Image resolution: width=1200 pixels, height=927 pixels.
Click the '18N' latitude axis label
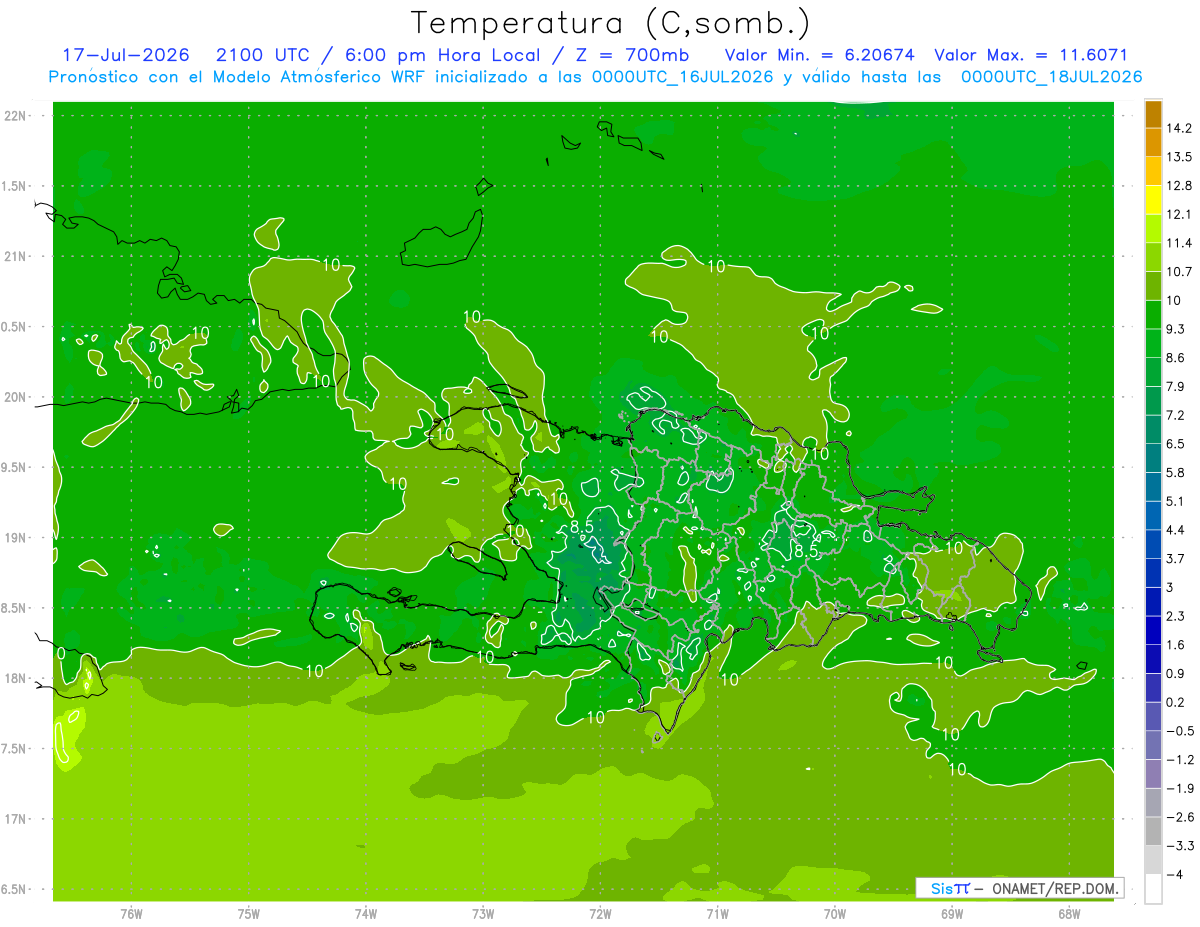(x=16, y=678)
